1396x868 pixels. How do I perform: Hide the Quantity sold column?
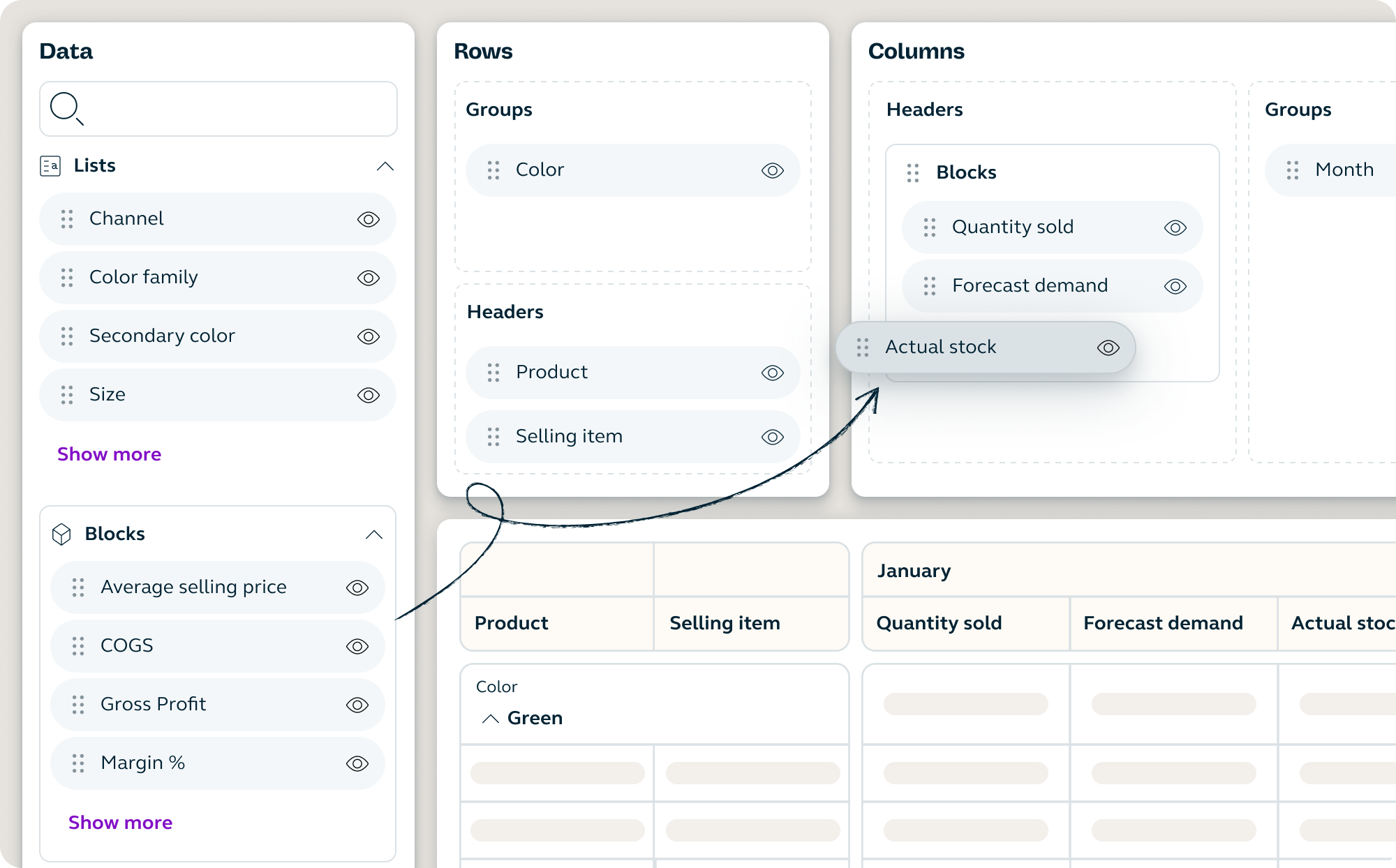click(x=1175, y=227)
